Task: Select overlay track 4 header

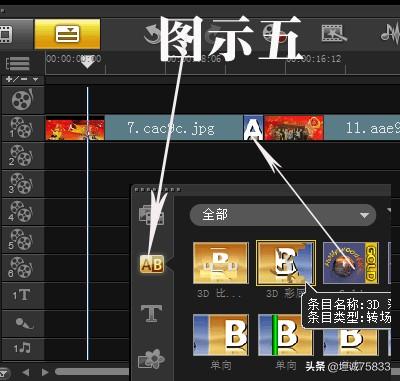Action: pyautogui.click(x=23, y=212)
